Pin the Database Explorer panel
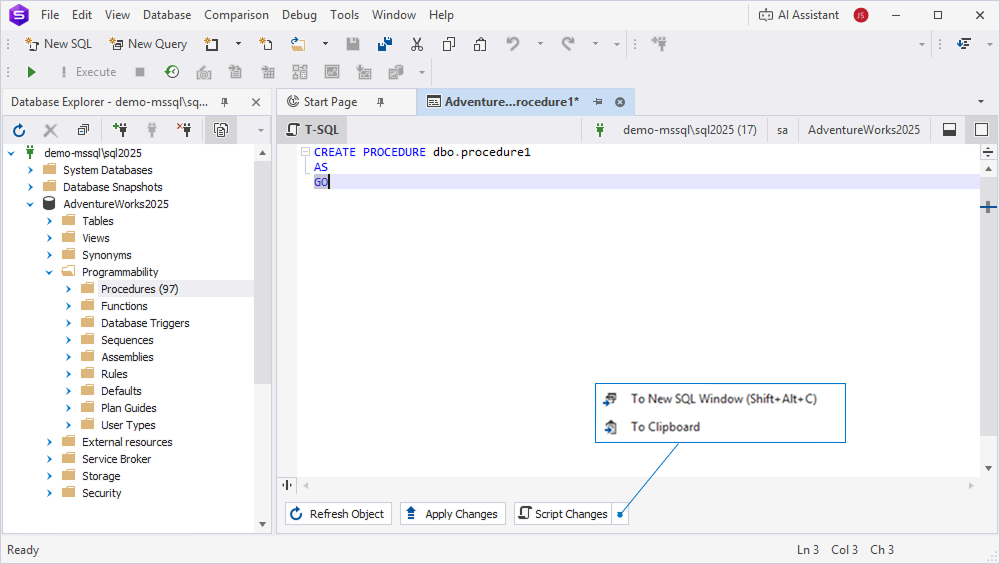Viewport: 1000px width, 564px height. tap(224, 102)
